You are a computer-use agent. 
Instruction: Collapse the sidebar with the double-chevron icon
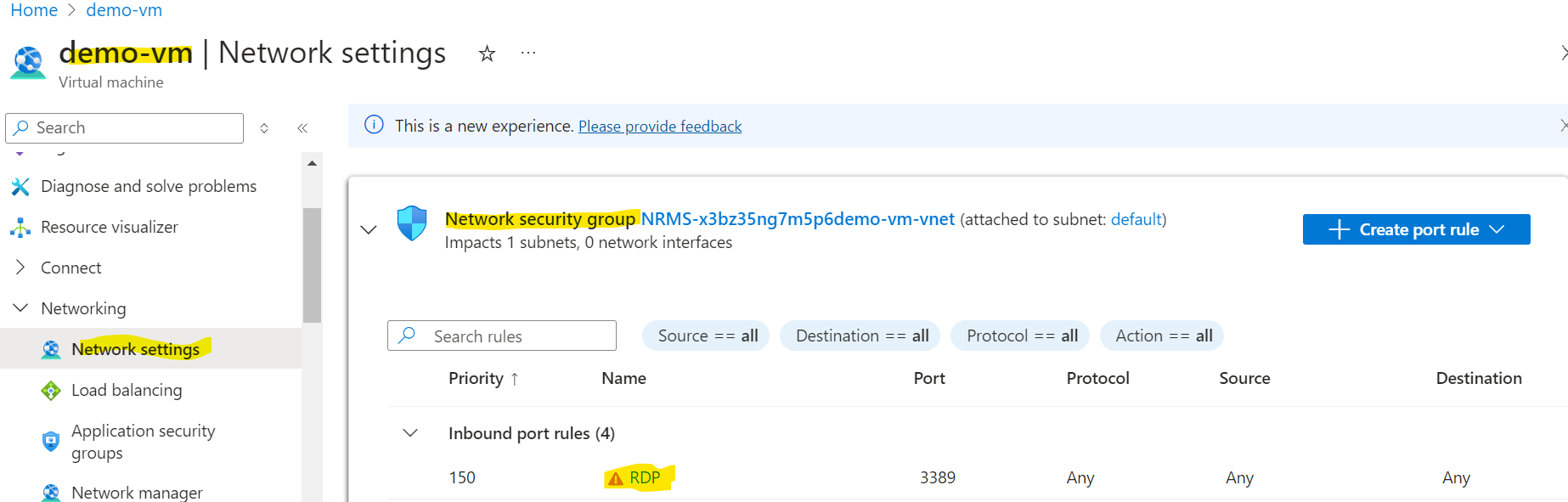click(302, 127)
